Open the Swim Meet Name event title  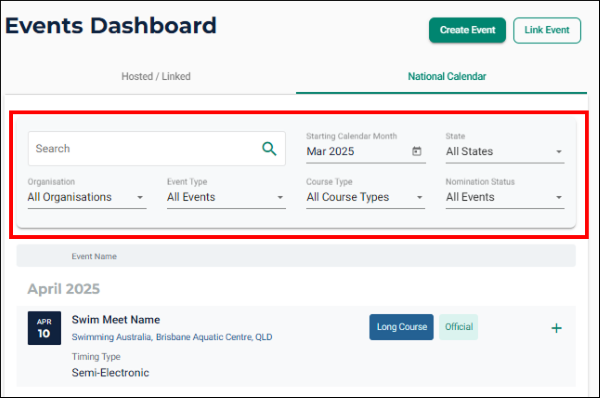[116, 320]
